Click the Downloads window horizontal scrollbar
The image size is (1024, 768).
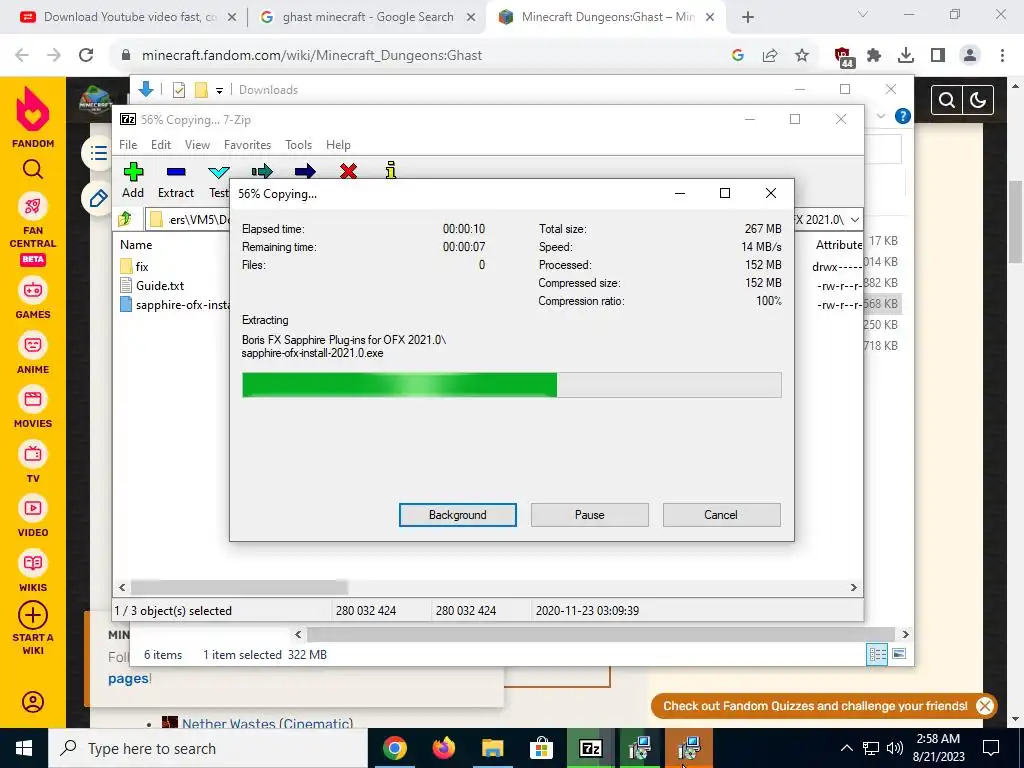click(601, 634)
